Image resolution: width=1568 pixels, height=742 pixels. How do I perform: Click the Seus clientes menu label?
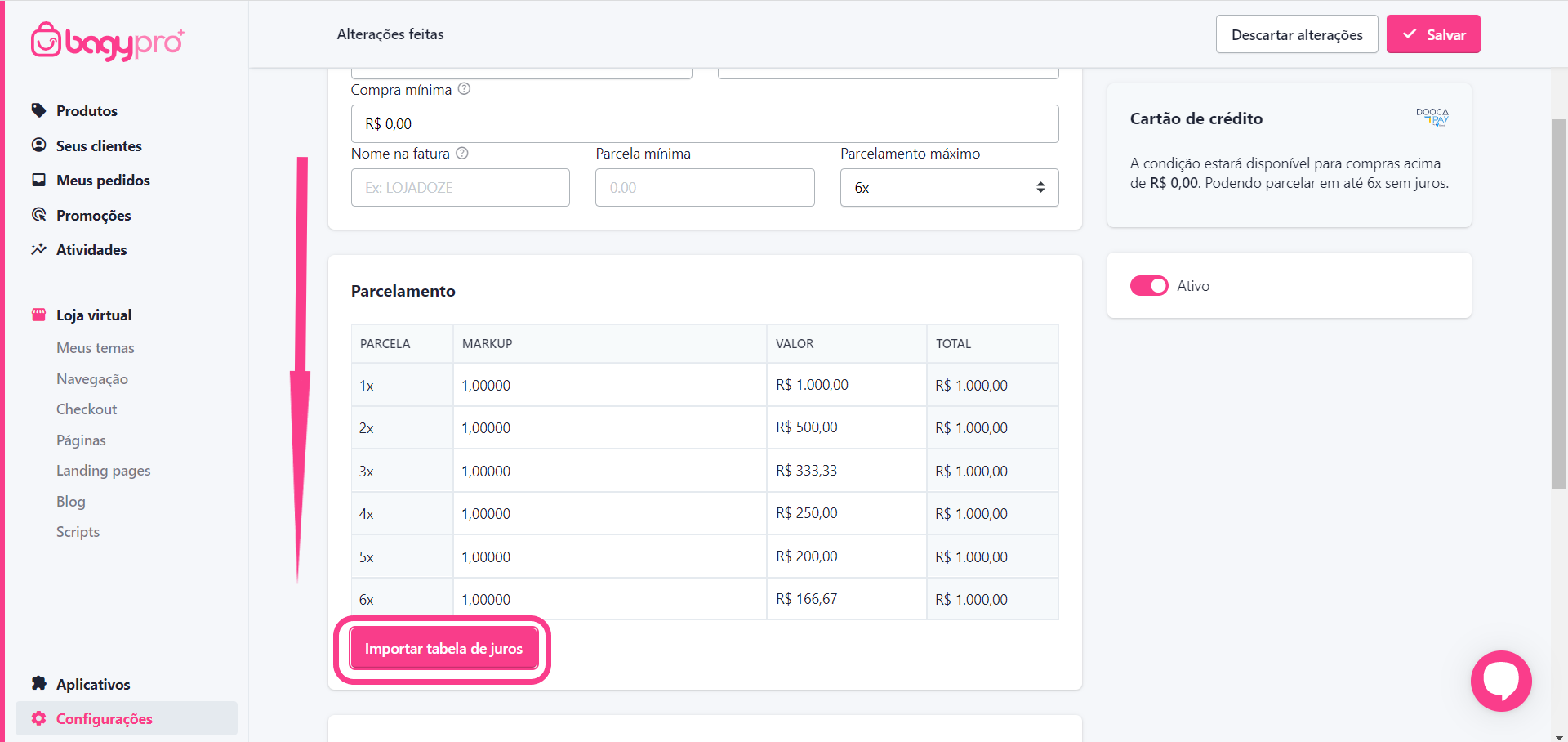coord(99,145)
